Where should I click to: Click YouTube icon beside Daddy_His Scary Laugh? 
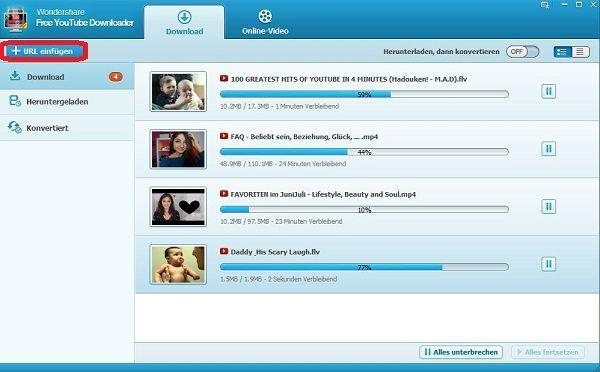pos(224,251)
